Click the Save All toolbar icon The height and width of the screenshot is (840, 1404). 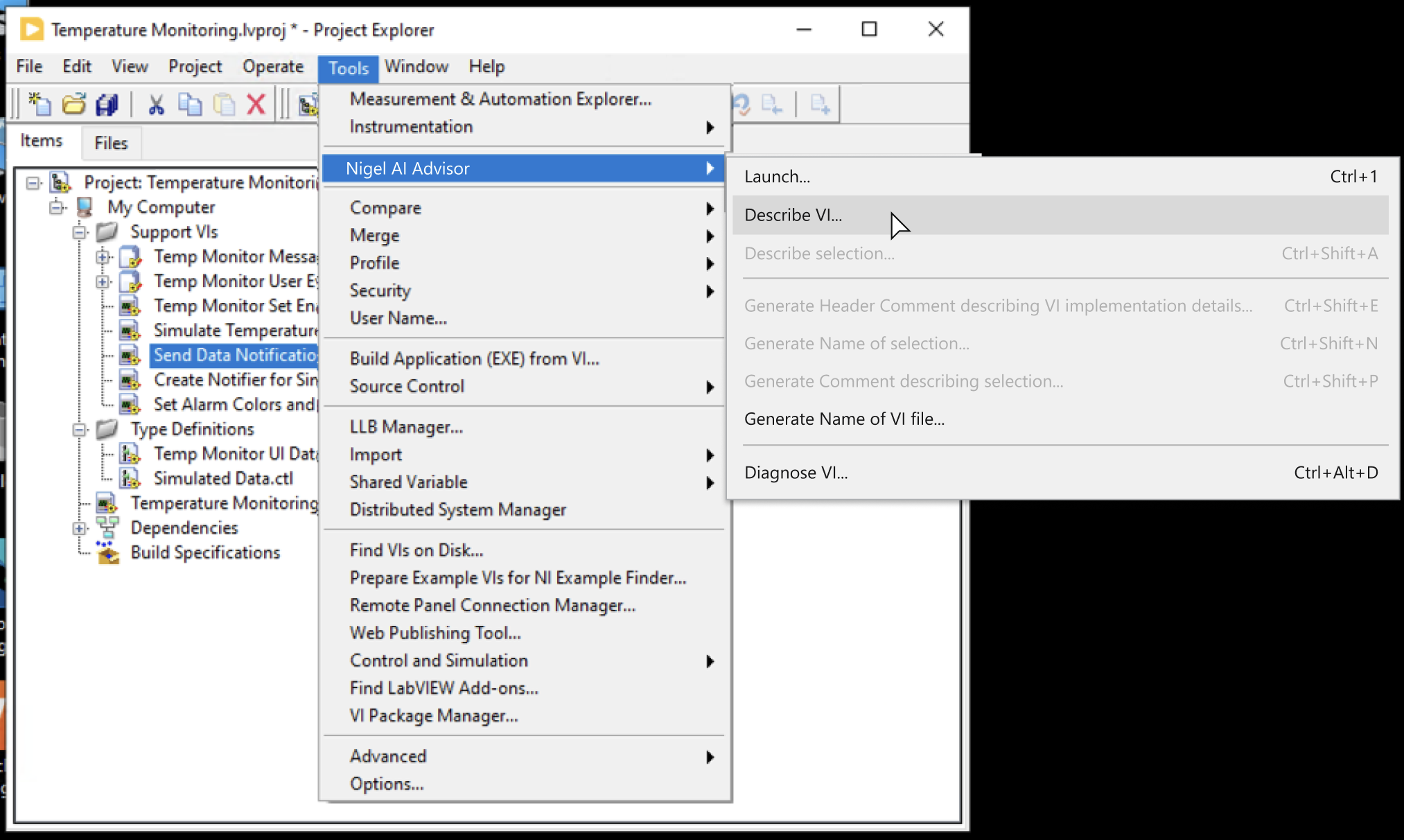(107, 105)
